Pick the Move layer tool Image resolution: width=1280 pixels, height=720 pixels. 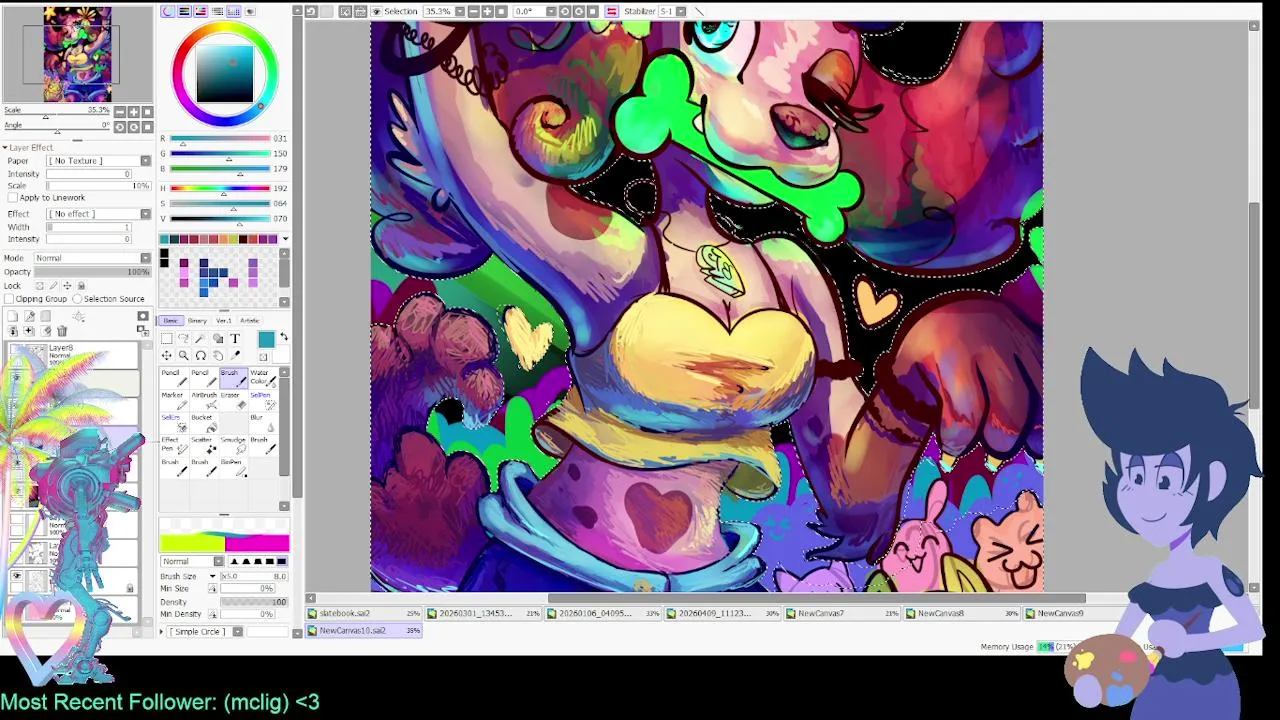point(167,356)
